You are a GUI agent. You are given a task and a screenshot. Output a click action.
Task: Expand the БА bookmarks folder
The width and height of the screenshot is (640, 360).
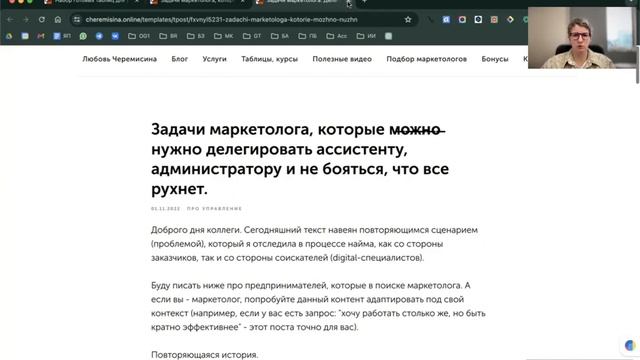280,36
